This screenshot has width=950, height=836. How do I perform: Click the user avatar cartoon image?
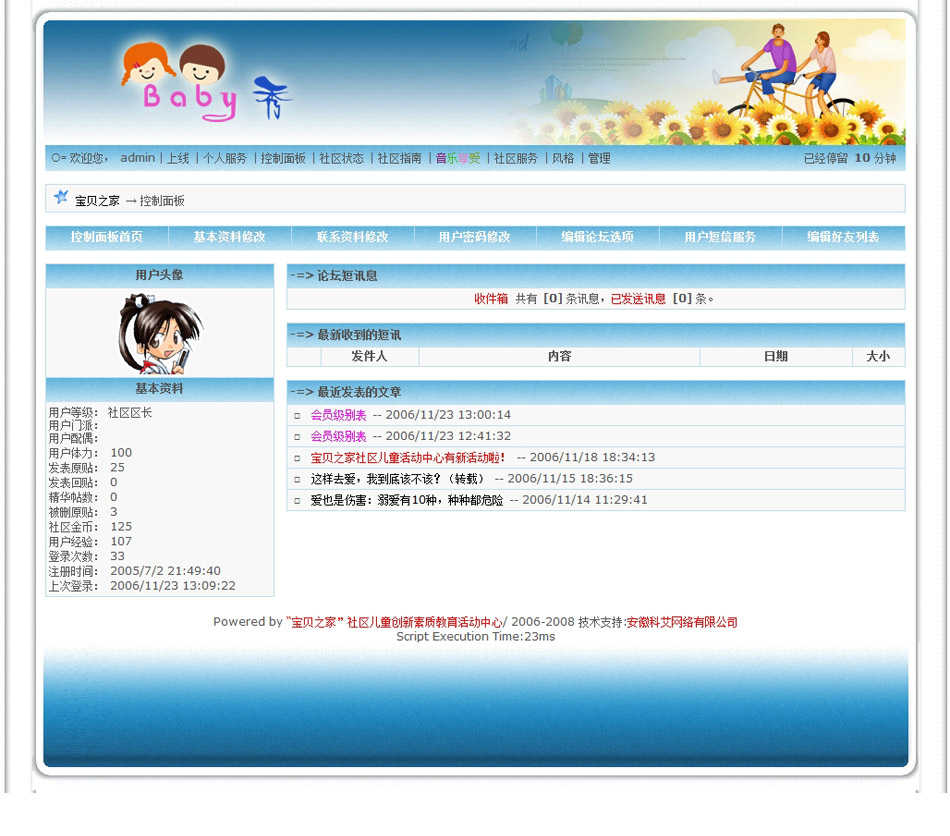tap(160, 333)
